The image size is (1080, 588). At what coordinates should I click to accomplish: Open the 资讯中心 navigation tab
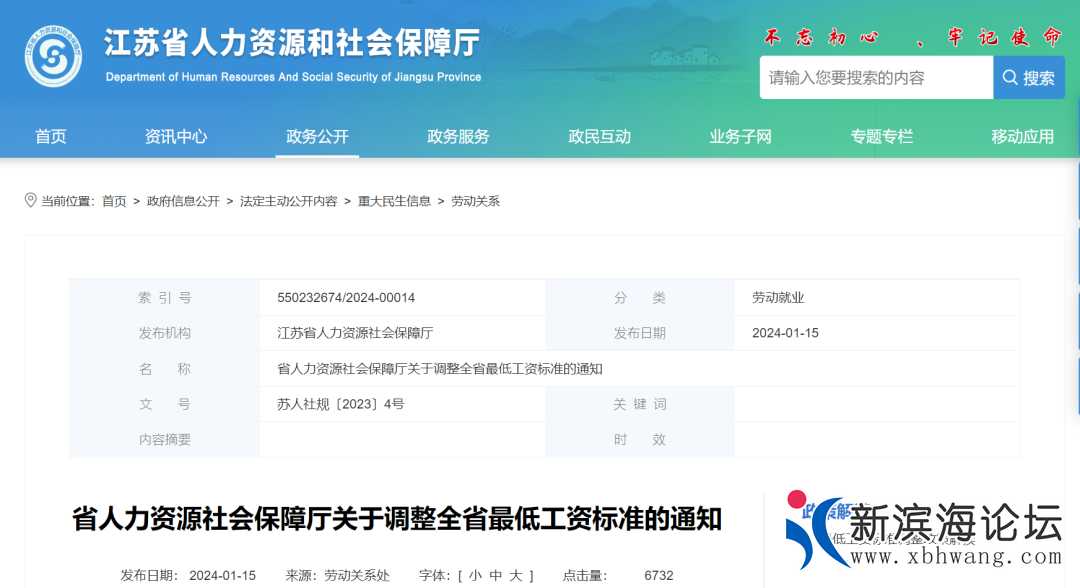click(x=176, y=137)
